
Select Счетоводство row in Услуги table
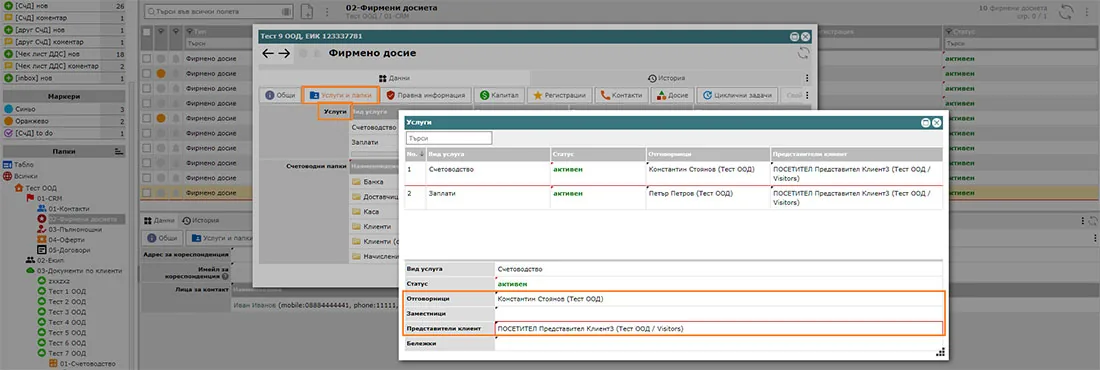click(x=673, y=173)
